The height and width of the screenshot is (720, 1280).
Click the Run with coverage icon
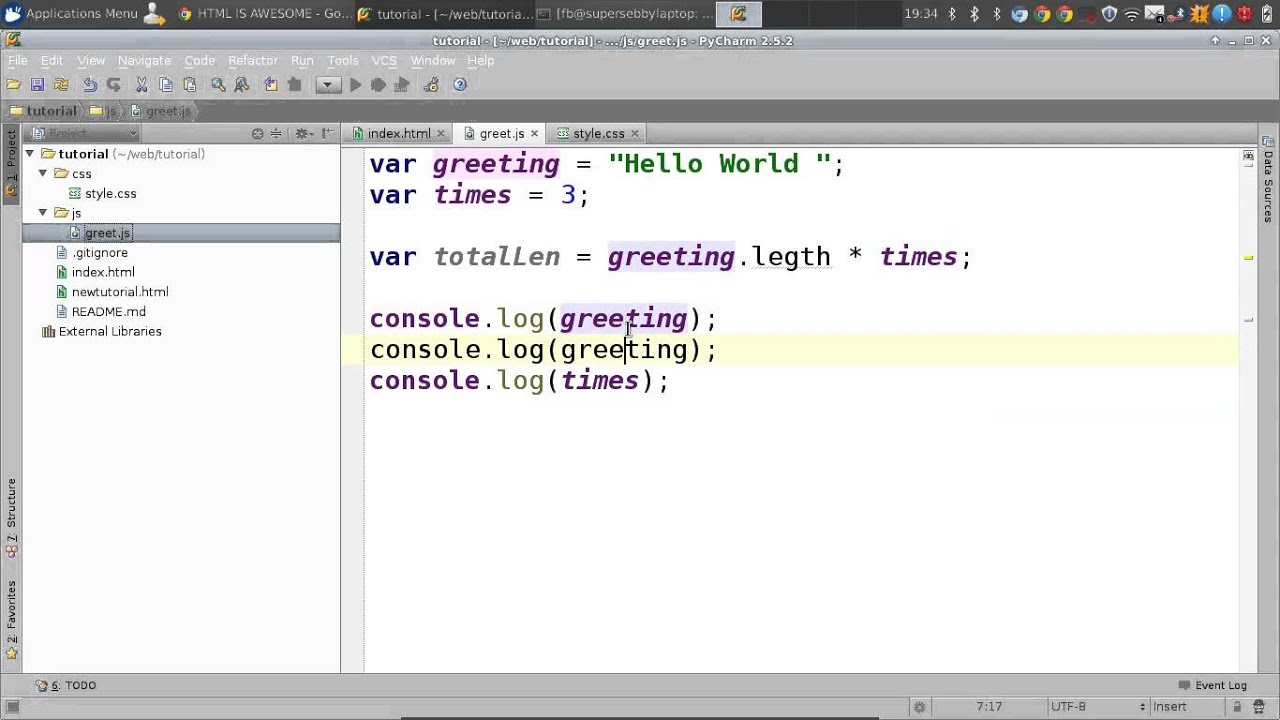tap(402, 85)
